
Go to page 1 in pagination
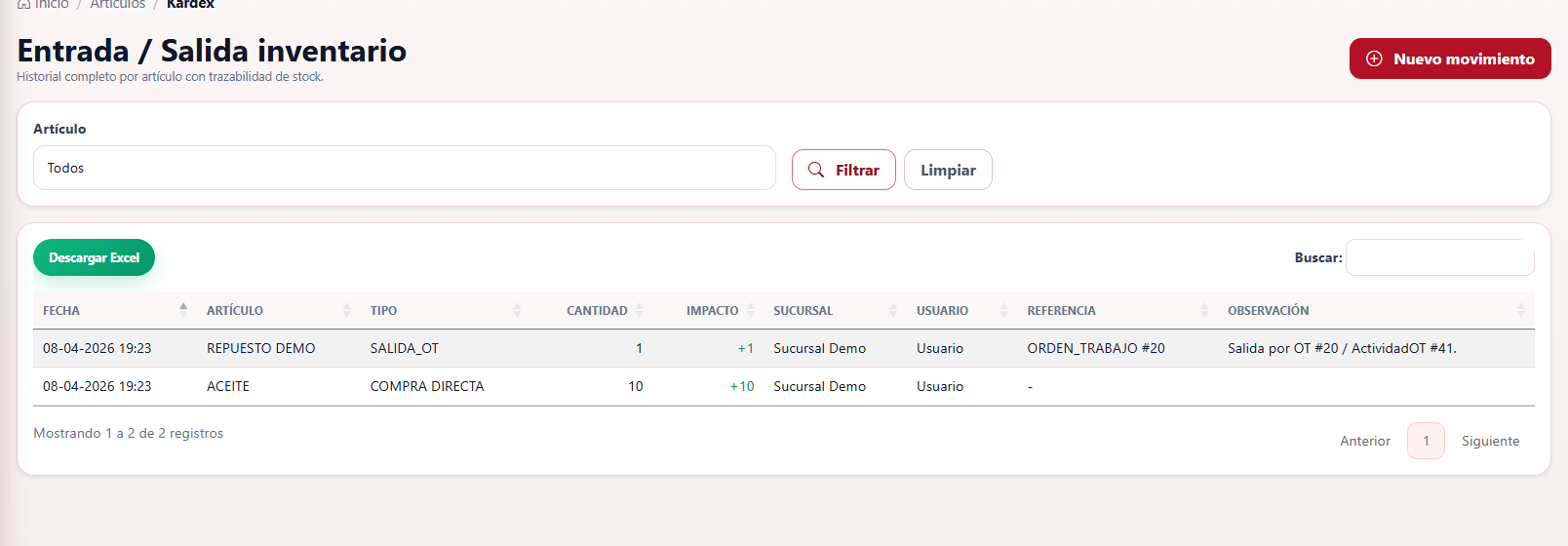(x=1426, y=441)
